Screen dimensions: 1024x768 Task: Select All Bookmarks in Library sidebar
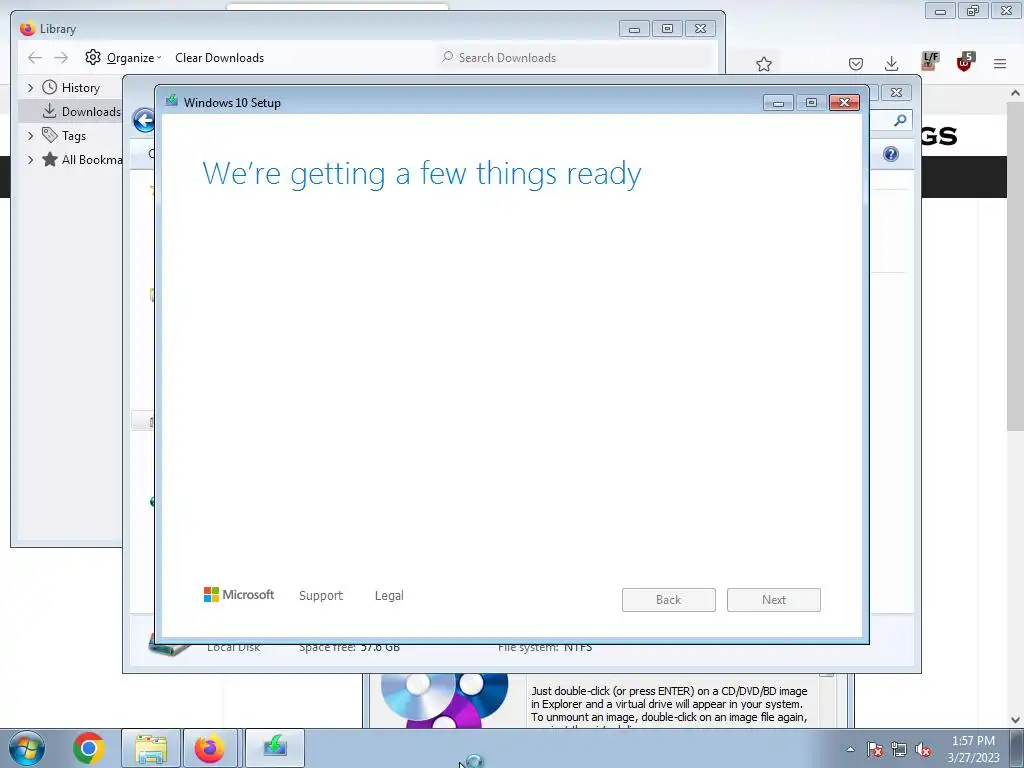[x=82, y=159]
